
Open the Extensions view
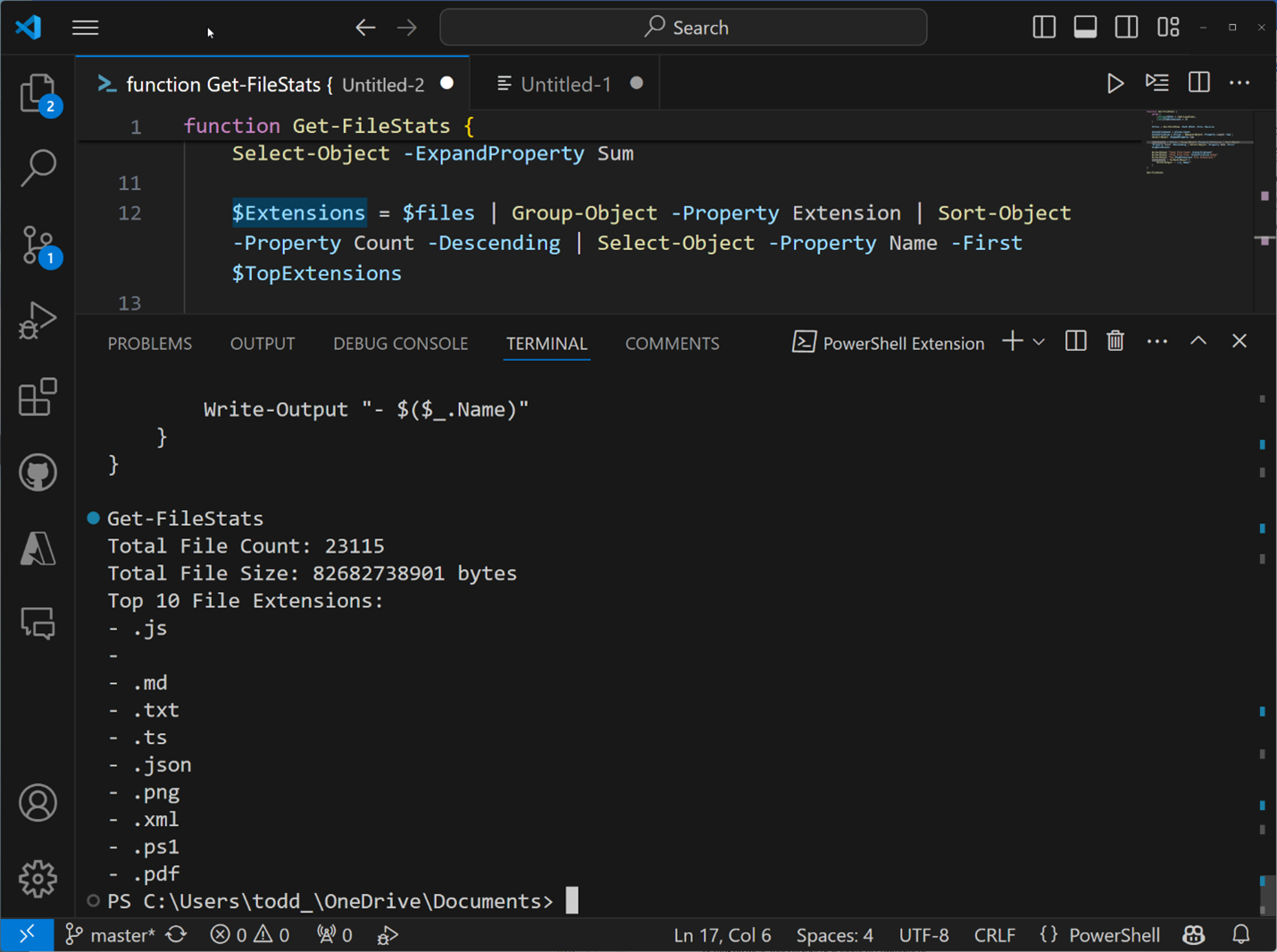click(38, 397)
